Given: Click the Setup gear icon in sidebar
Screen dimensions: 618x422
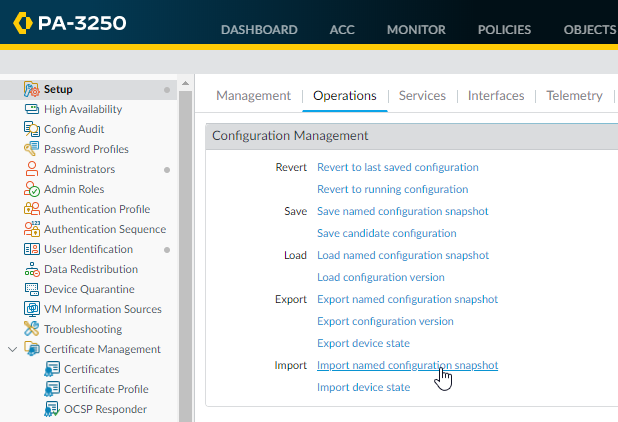Looking at the screenshot, I should [30, 89].
